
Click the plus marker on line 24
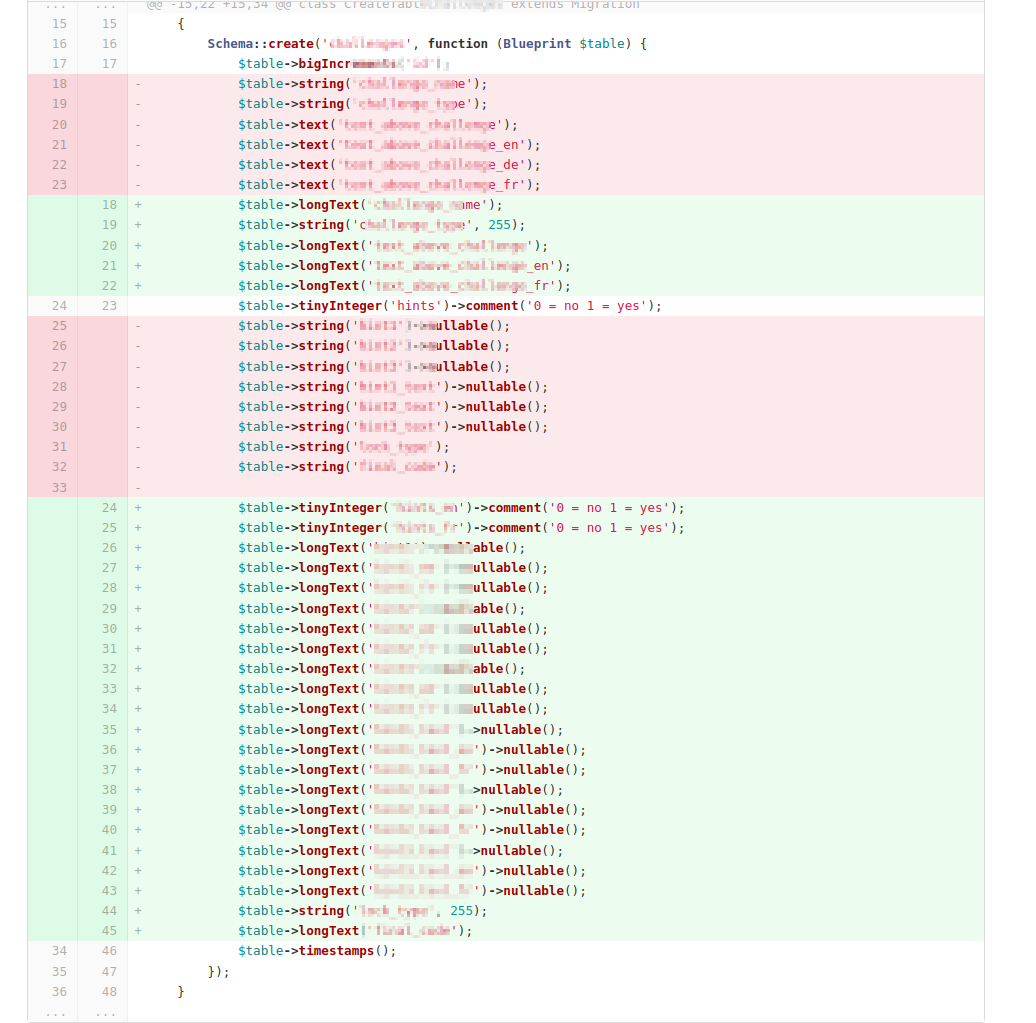click(138, 508)
